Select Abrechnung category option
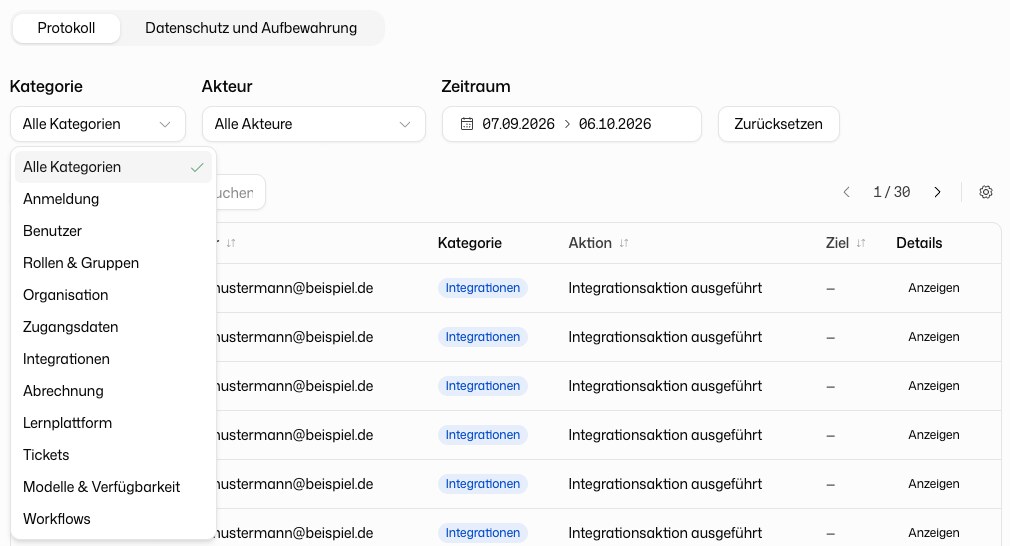Viewport: 1010px width, 546px height. click(x=113, y=391)
